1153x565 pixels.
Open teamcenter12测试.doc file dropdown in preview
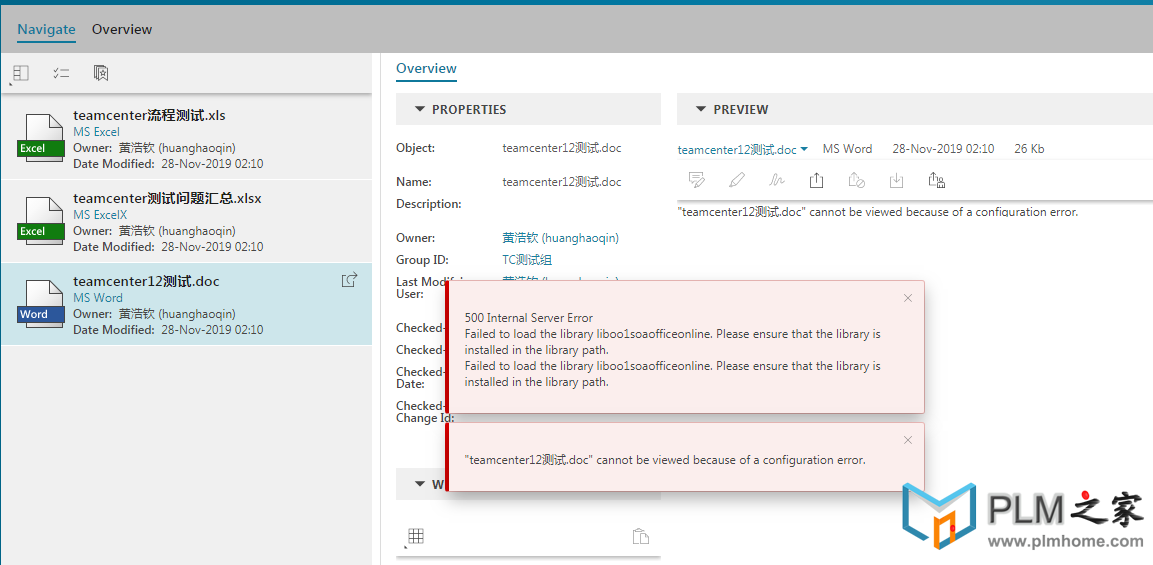(x=743, y=149)
